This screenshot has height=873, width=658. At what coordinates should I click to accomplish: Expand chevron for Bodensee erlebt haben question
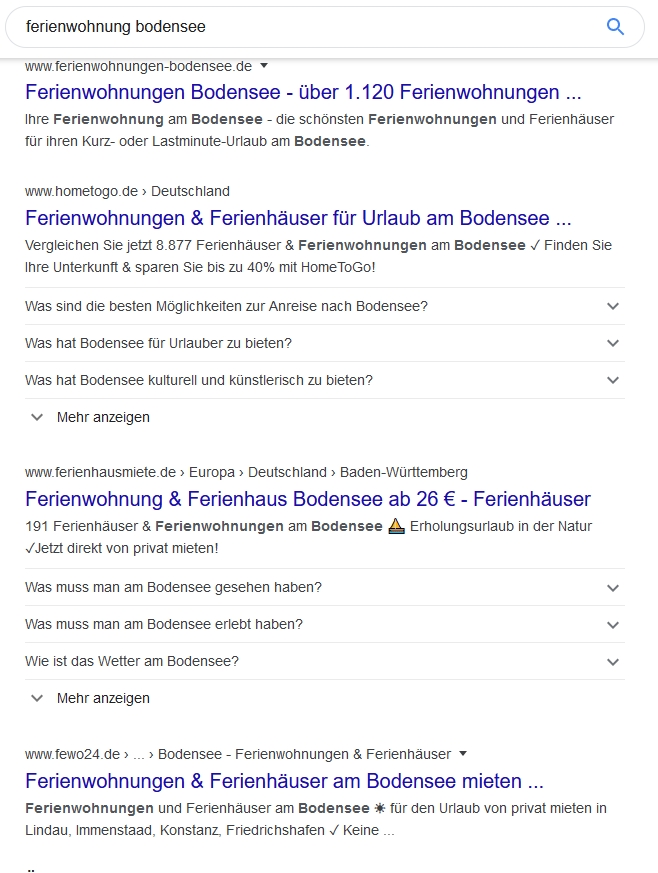(613, 624)
